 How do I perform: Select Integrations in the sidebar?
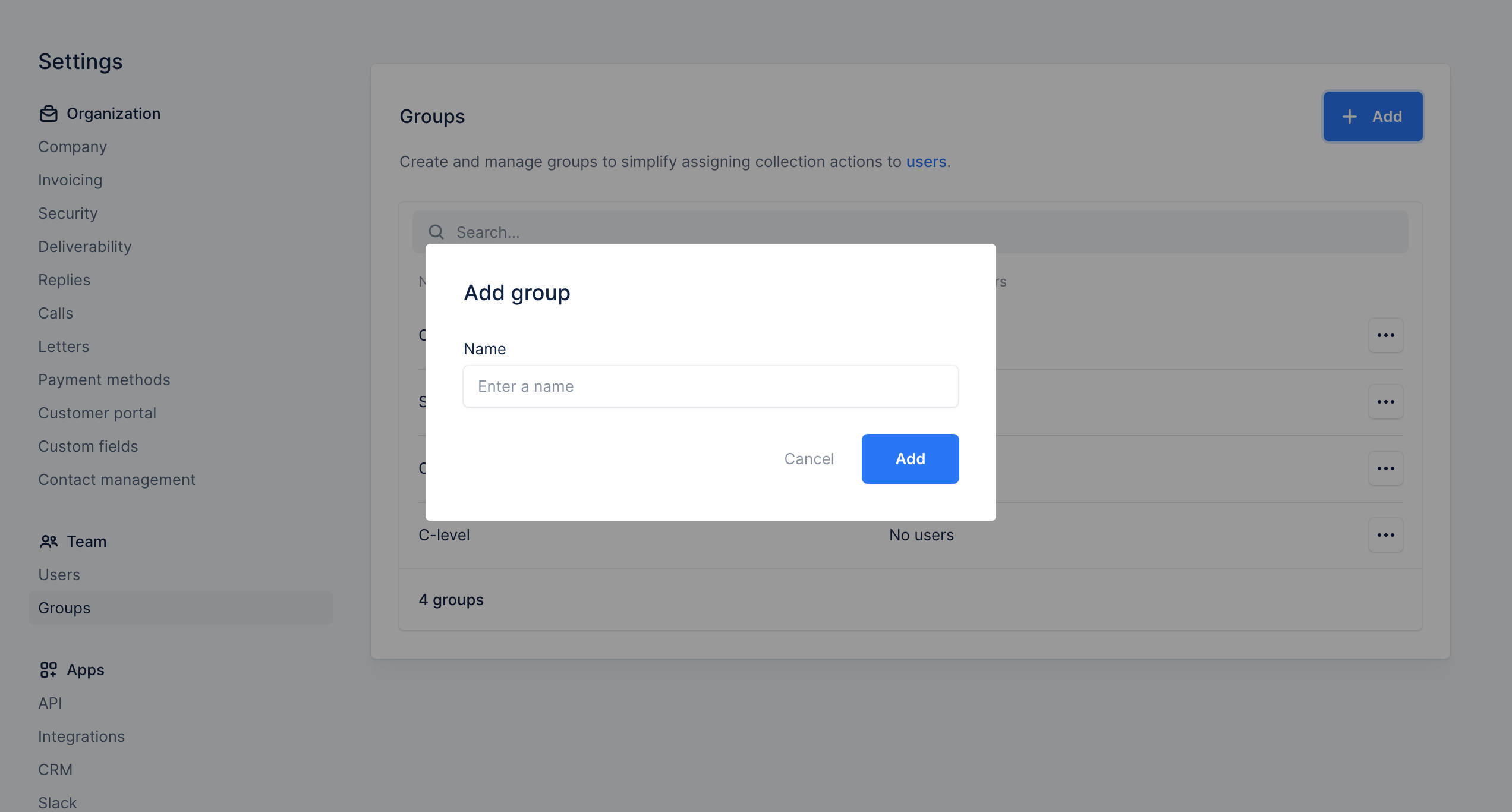tap(81, 737)
